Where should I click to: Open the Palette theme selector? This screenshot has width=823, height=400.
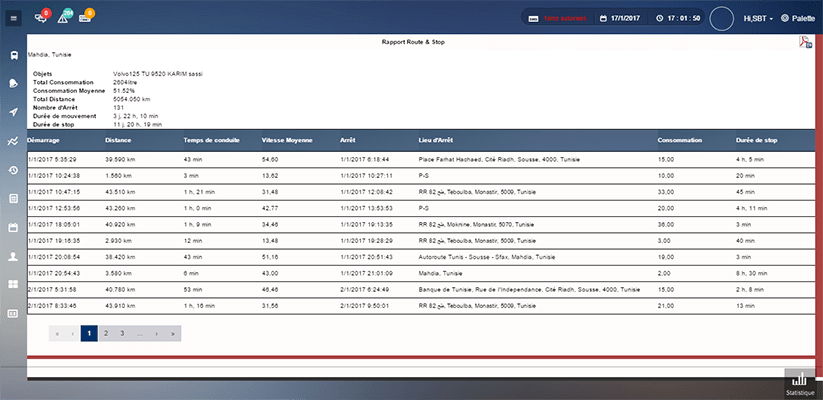(x=798, y=18)
